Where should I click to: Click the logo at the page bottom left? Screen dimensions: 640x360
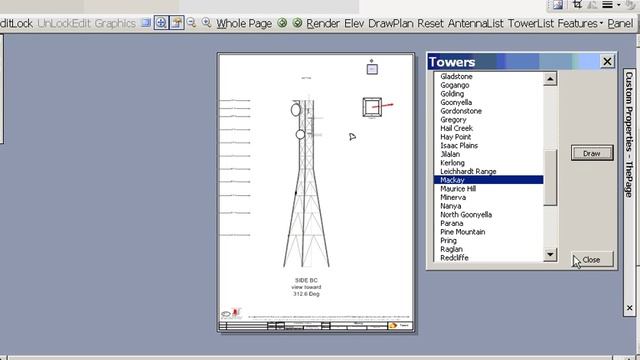tap(231, 313)
